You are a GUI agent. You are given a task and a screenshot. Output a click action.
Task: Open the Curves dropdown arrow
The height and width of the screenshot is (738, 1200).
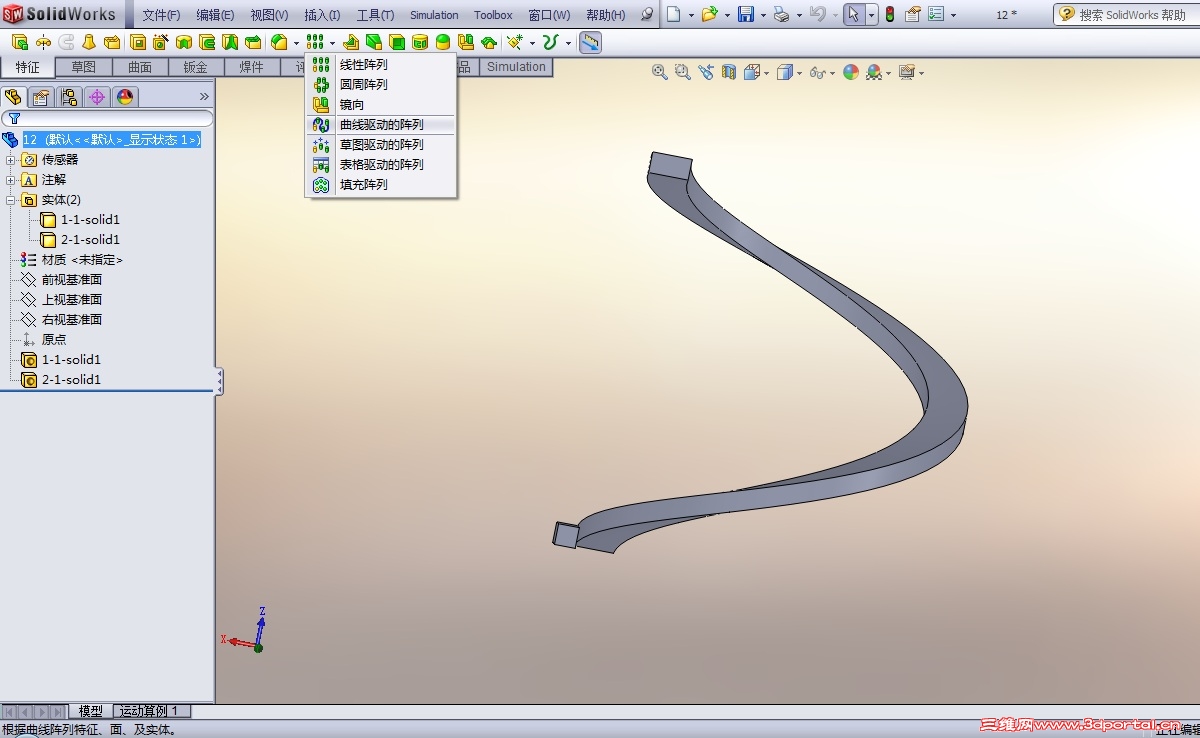[568, 43]
